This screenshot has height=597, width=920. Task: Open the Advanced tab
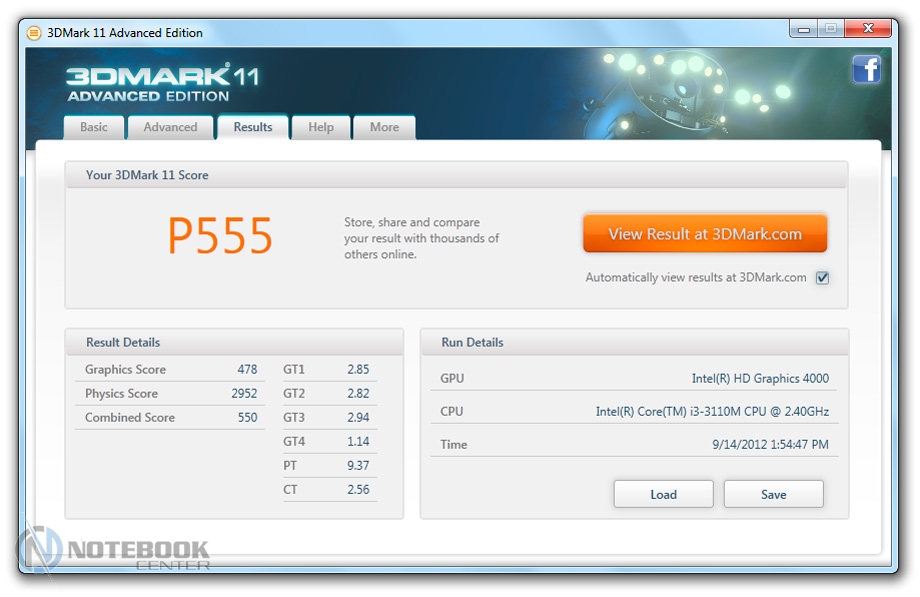pos(170,127)
